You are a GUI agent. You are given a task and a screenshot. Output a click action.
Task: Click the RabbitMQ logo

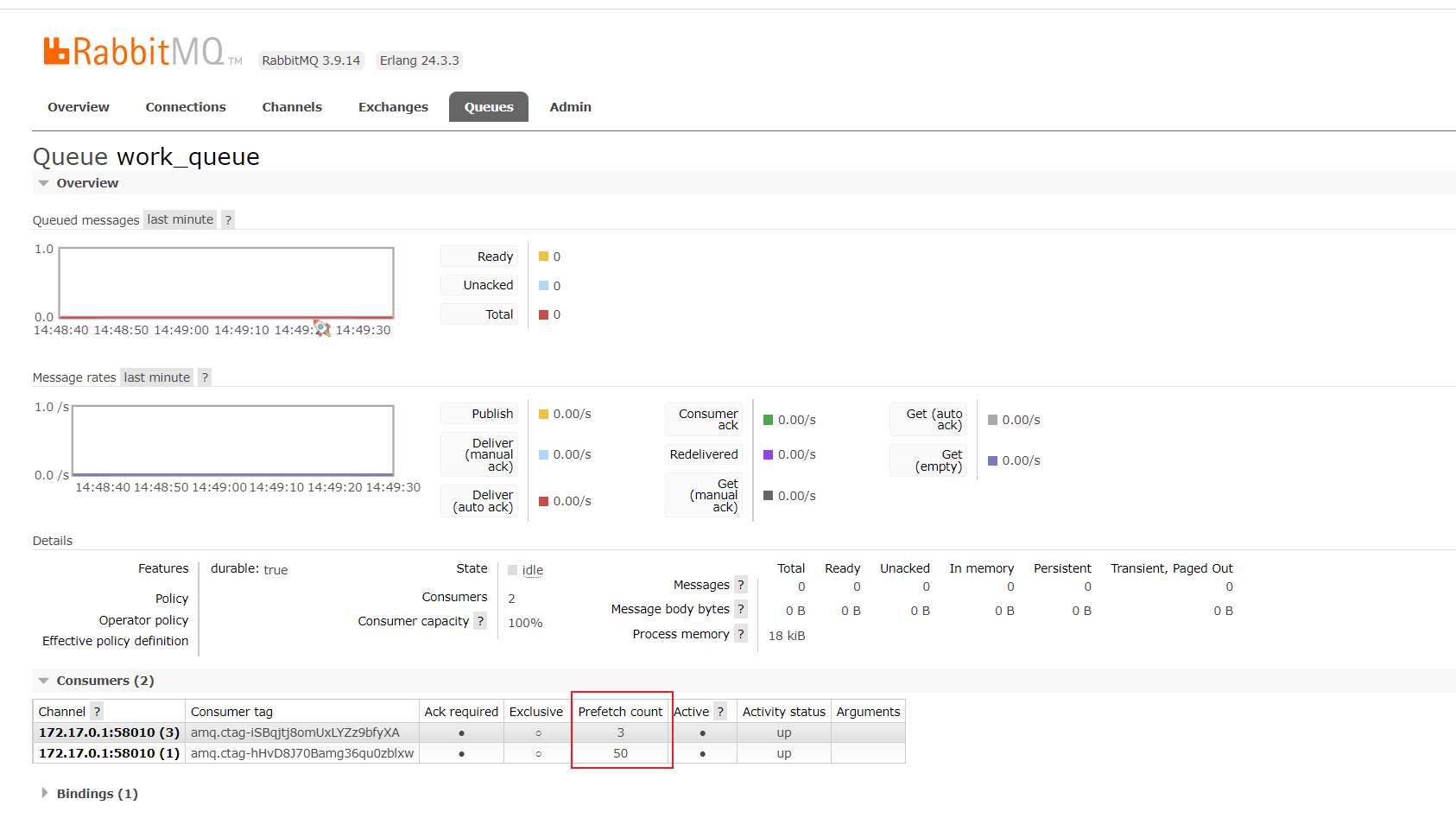pyautogui.click(x=142, y=52)
